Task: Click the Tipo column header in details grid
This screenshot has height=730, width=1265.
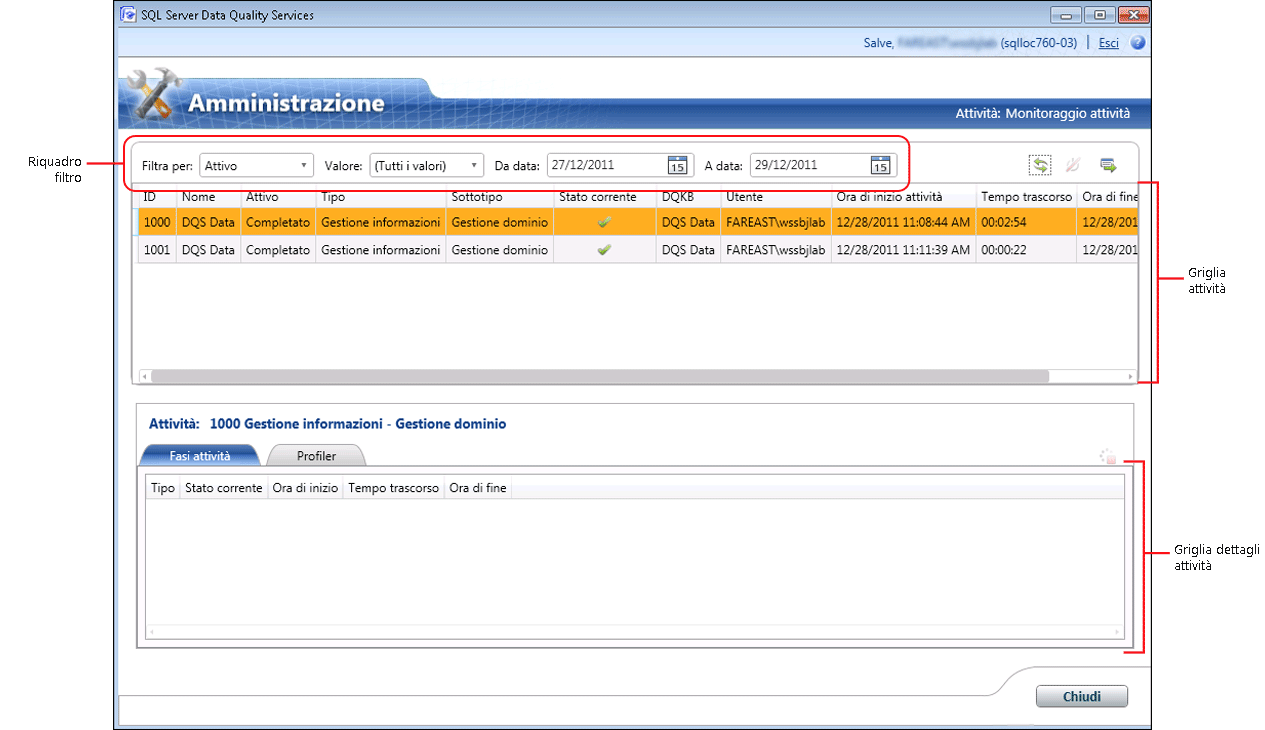Action: pos(163,488)
